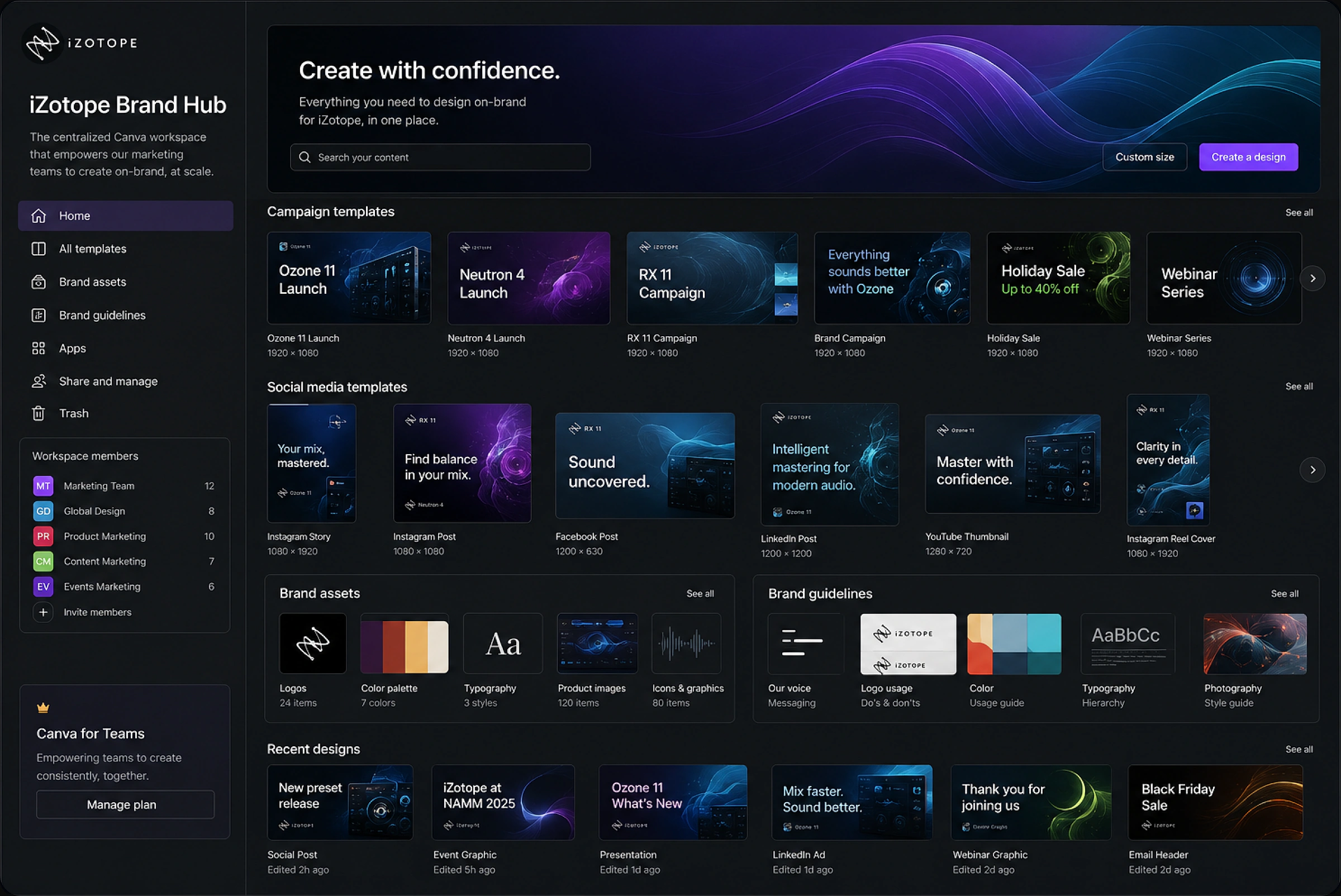Open the New preset release recent design

(340, 802)
